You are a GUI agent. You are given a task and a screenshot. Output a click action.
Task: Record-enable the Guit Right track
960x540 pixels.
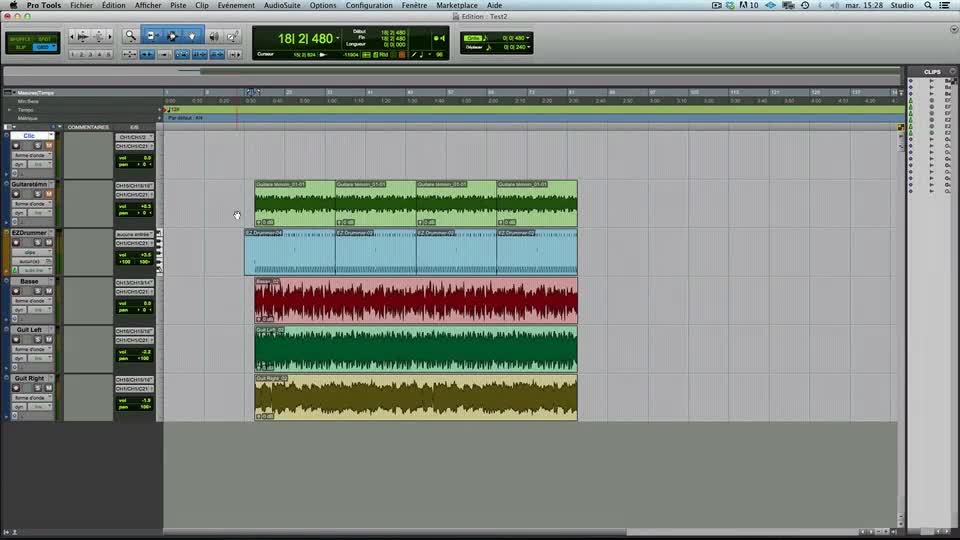16,388
